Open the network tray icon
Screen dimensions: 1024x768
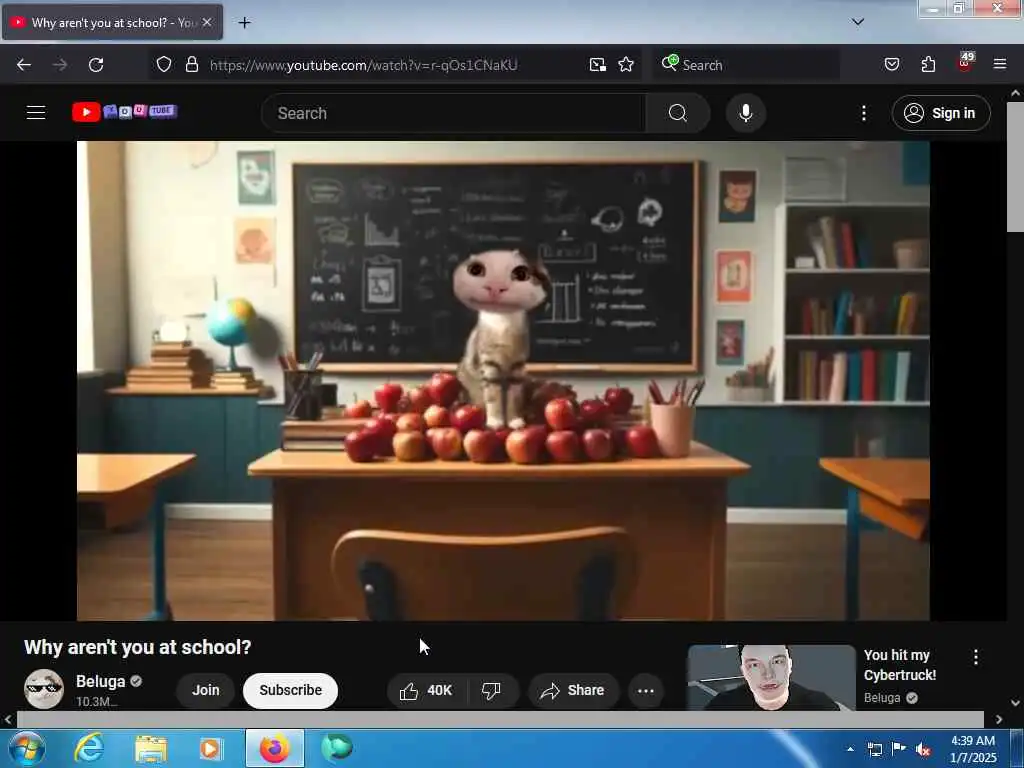point(874,749)
